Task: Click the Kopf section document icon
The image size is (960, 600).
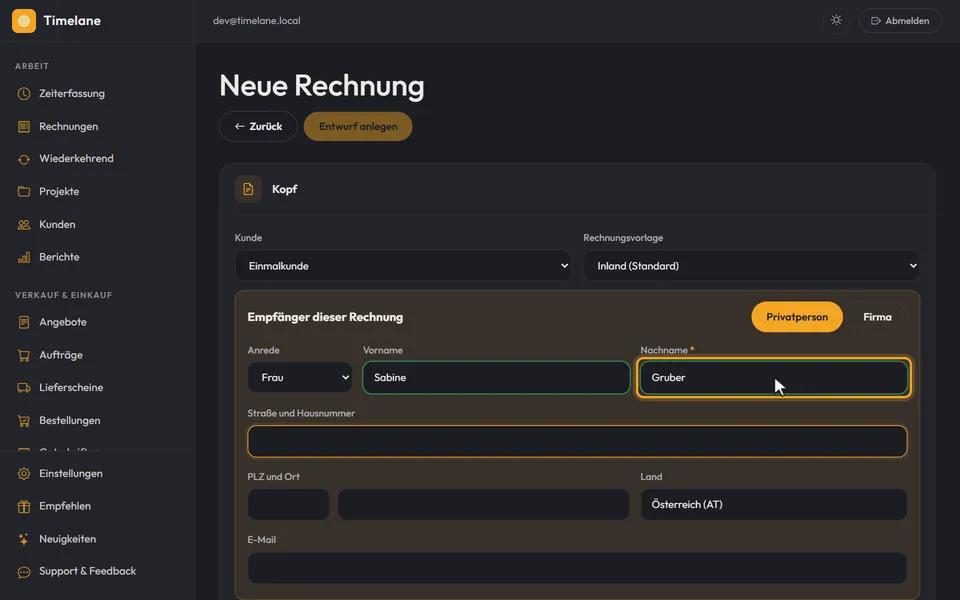Action: coord(248,189)
